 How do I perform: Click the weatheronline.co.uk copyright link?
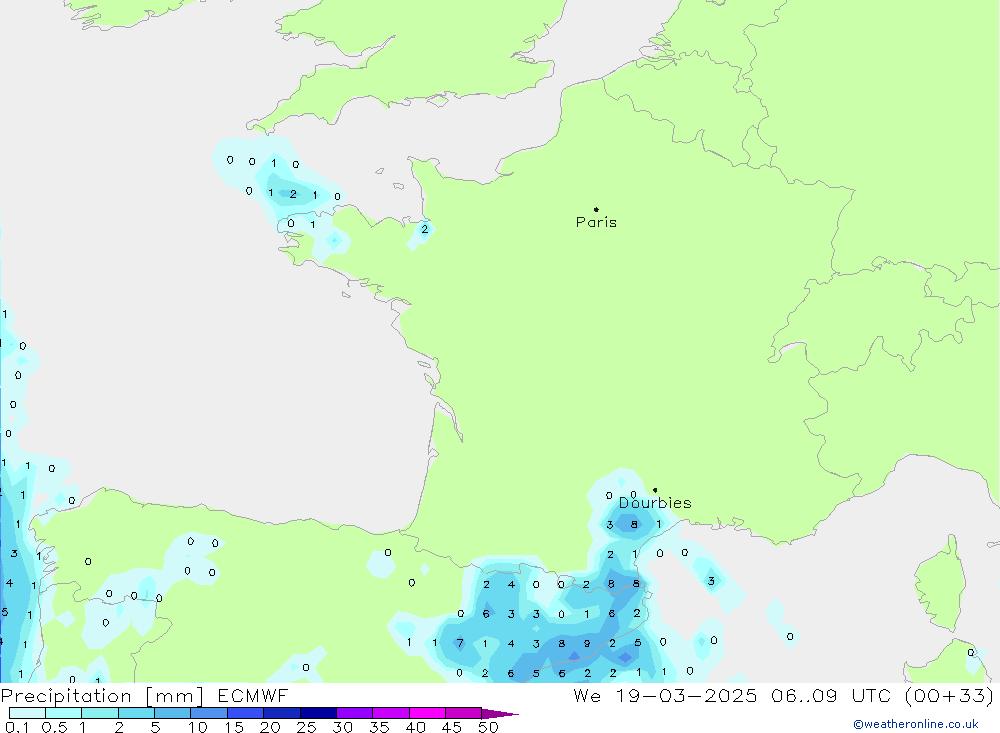pyautogui.click(x=915, y=724)
